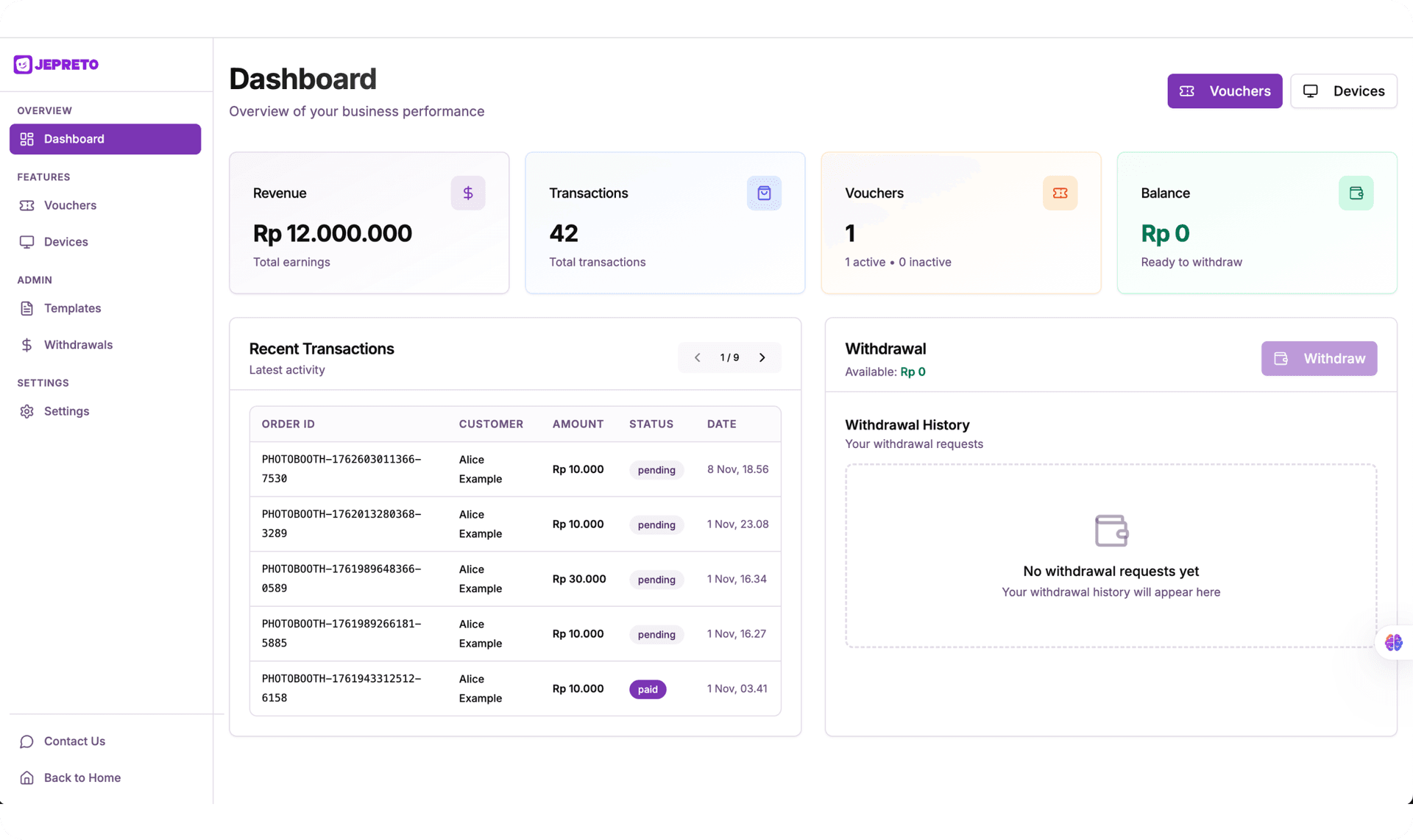Screen dimensions: 1413x840
Task: Click the Templates document icon in sidebar
Action: [26, 308]
